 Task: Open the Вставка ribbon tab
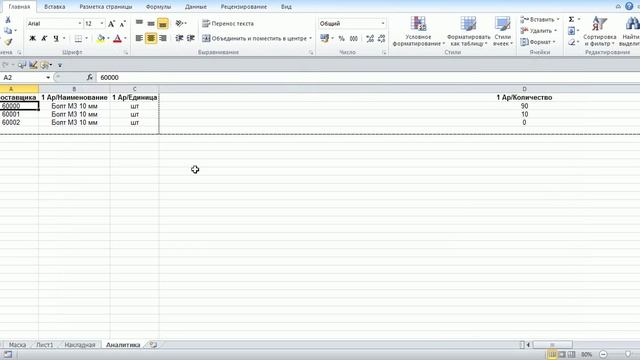coord(55,7)
